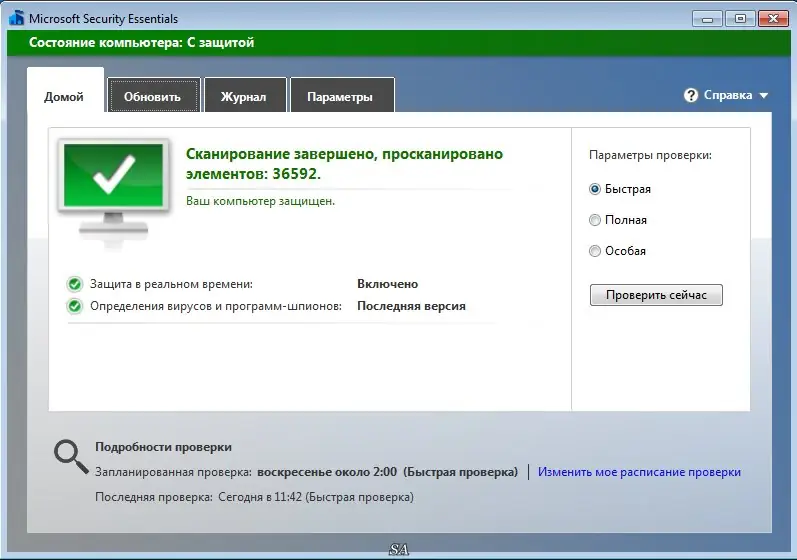Open Изменить мое расписание проверки link
The width and height of the screenshot is (797, 560).
[x=639, y=472]
